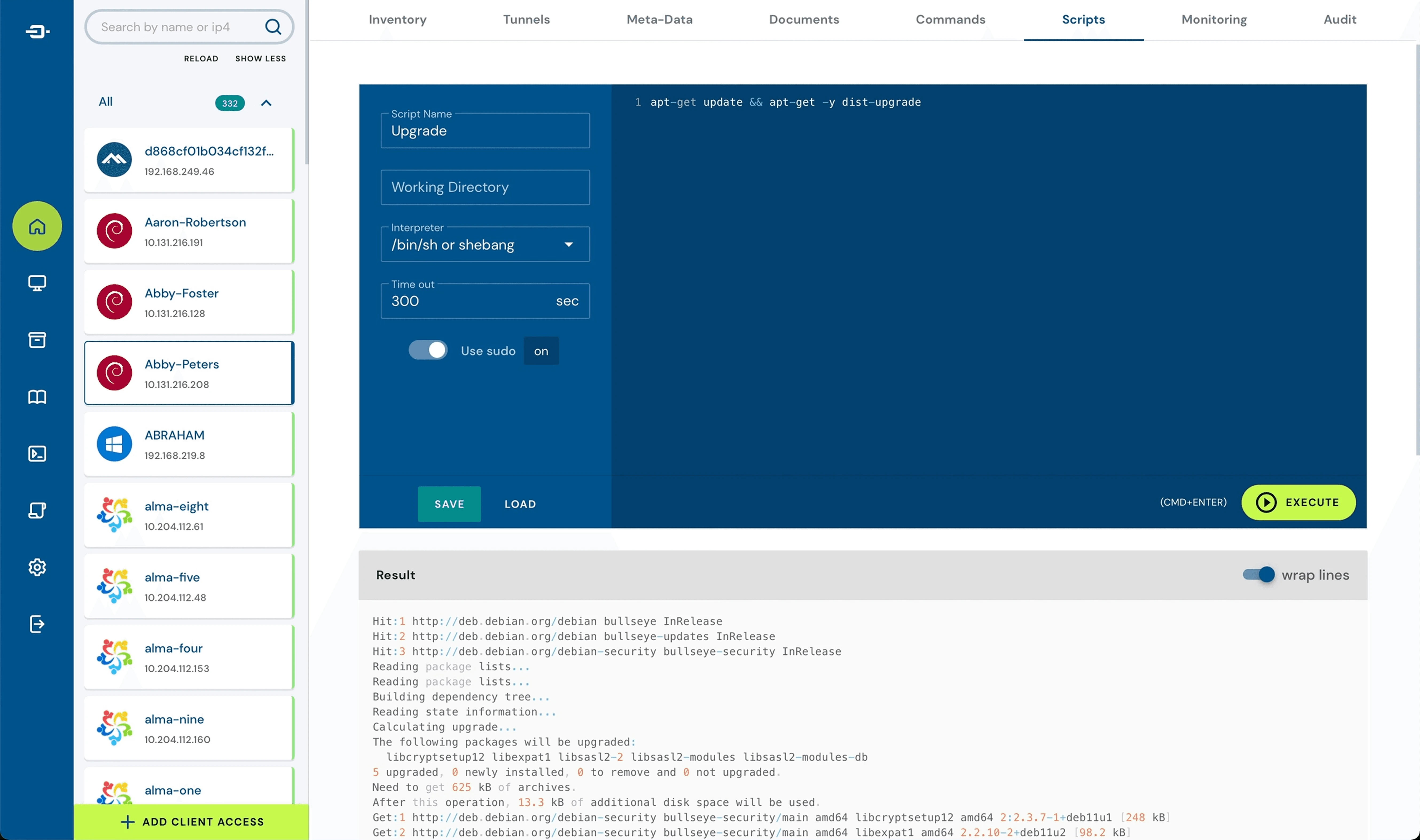1420x840 pixels.
Task: Select Debian icon of Aaron-Robertson client
Action: [x=114, y=231]
